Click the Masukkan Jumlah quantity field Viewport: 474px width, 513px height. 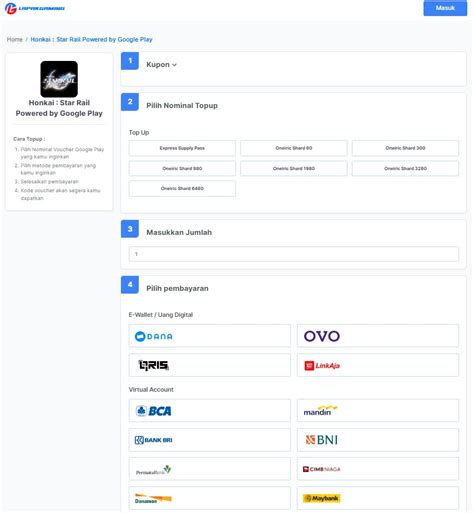coord(294,254)
